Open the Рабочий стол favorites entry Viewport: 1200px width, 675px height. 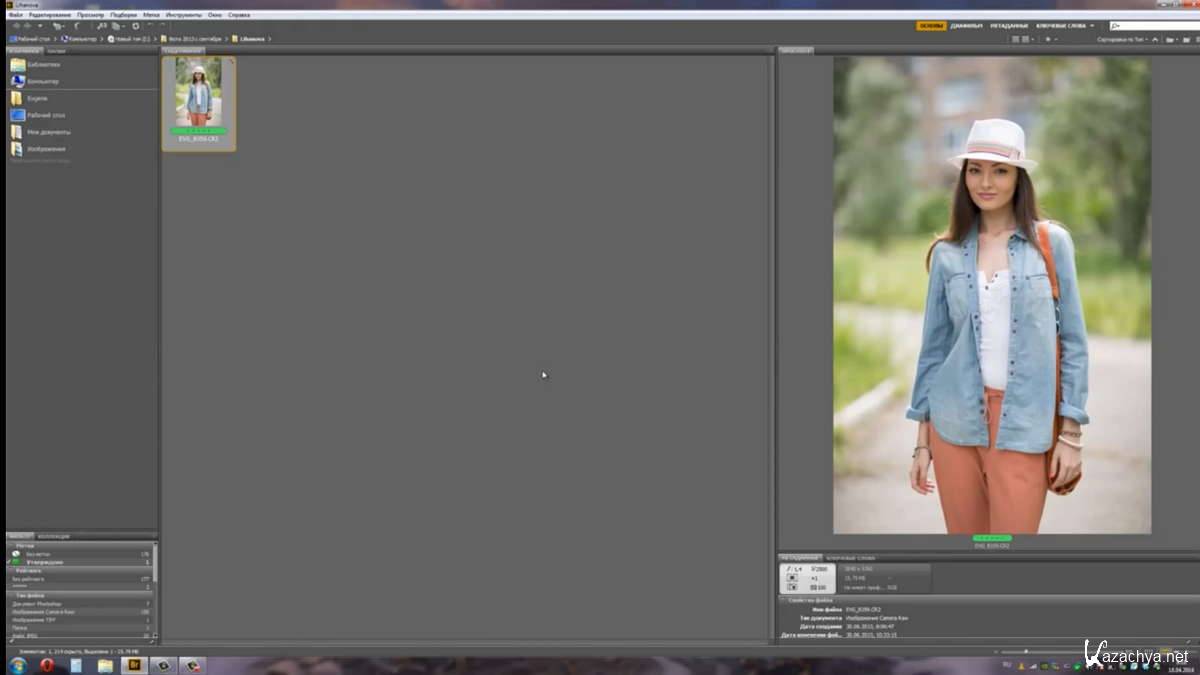pyautogui.click(x=45, y=115)
